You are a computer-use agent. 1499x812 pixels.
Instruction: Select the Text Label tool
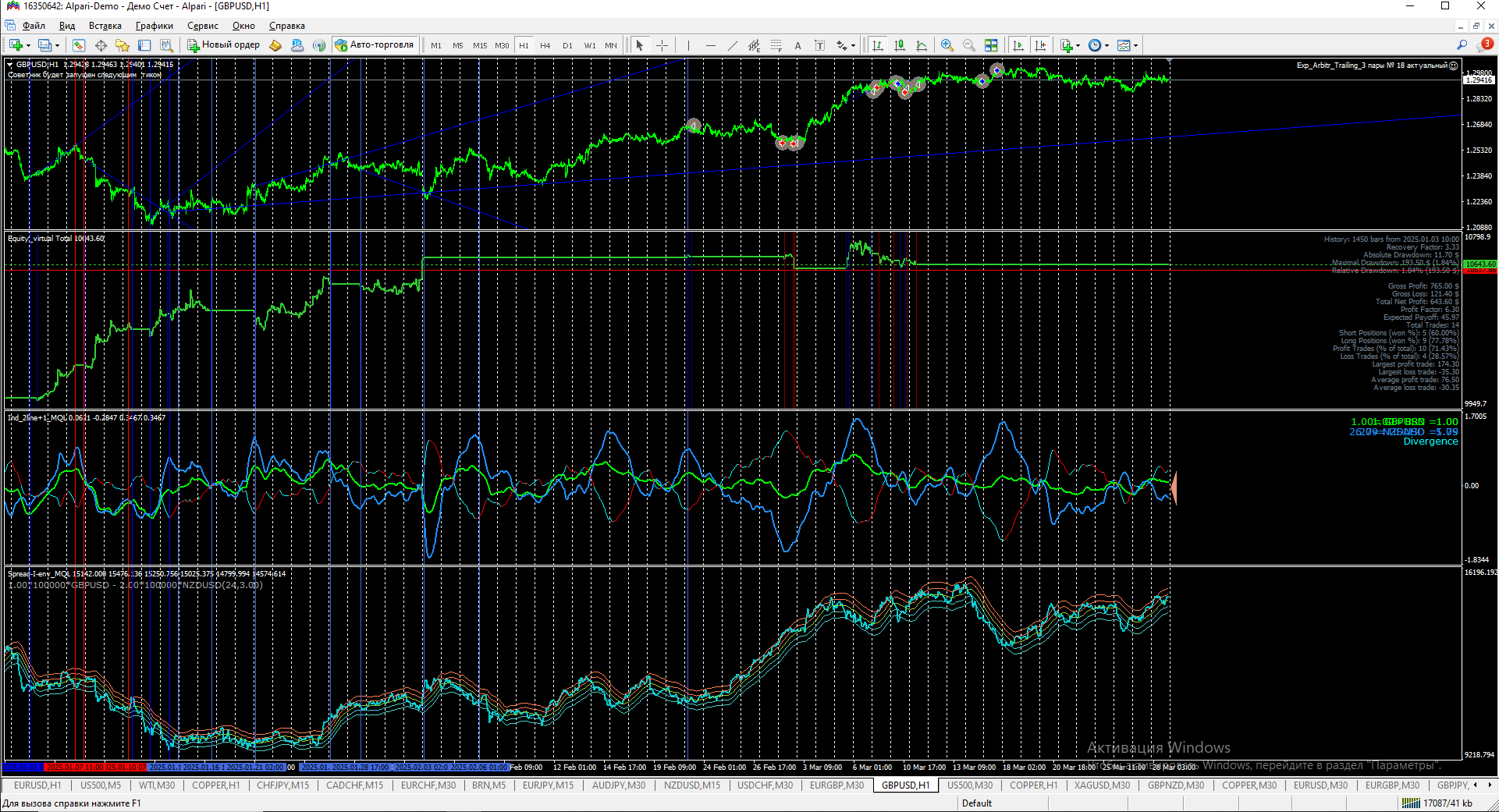819,45
